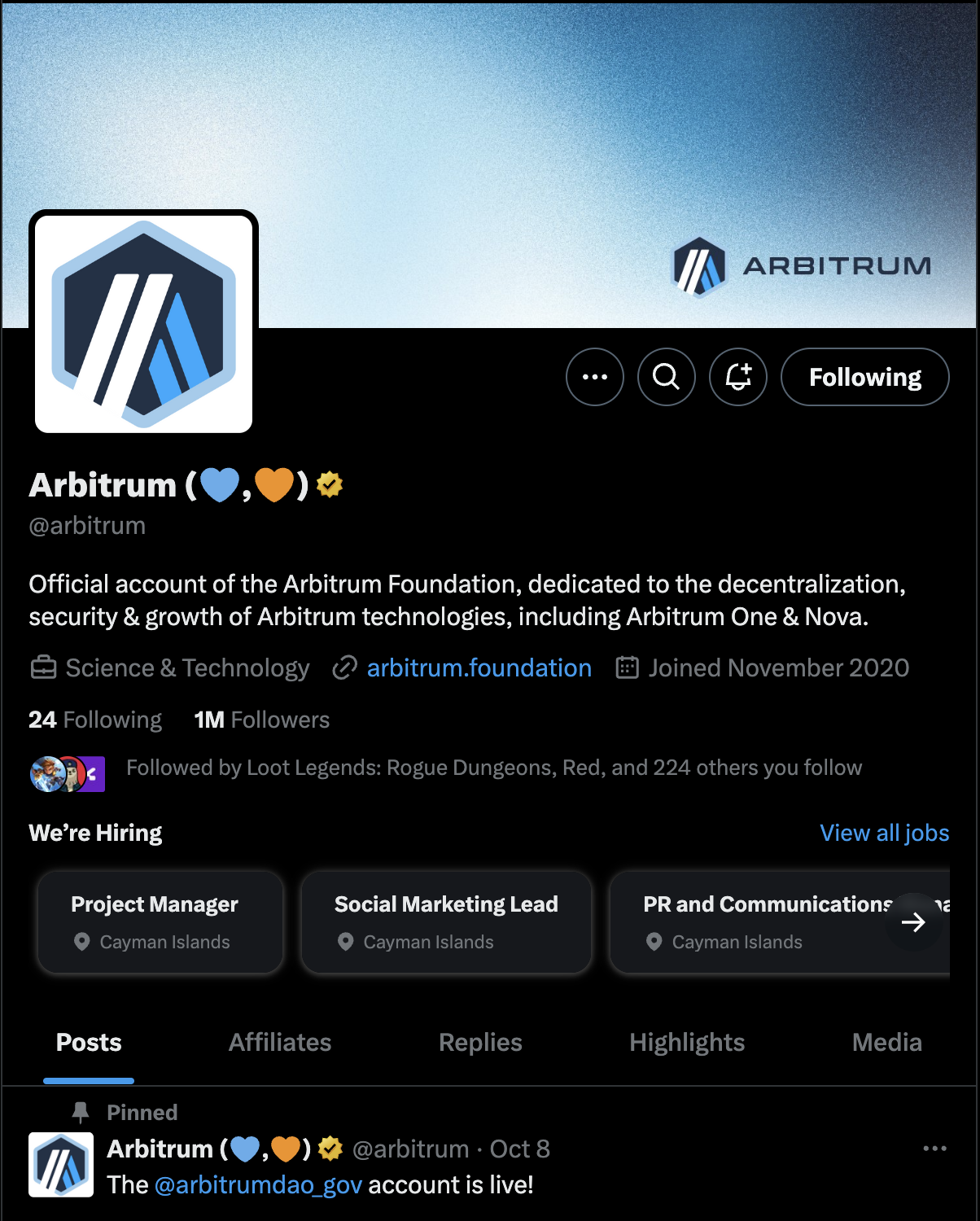The image size is (980, 1221).
Task: Click the Arbitrum logo in banner image
Action: (x=802, y=266)
